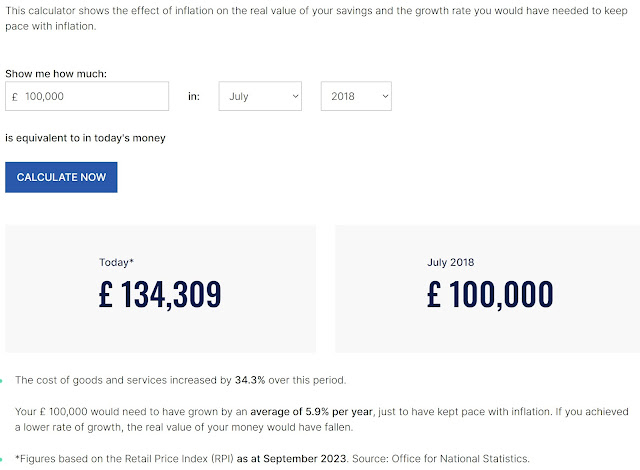Click the teal bullet beside the figures footnote
This screenshot has width=640, height=470.
3,458
